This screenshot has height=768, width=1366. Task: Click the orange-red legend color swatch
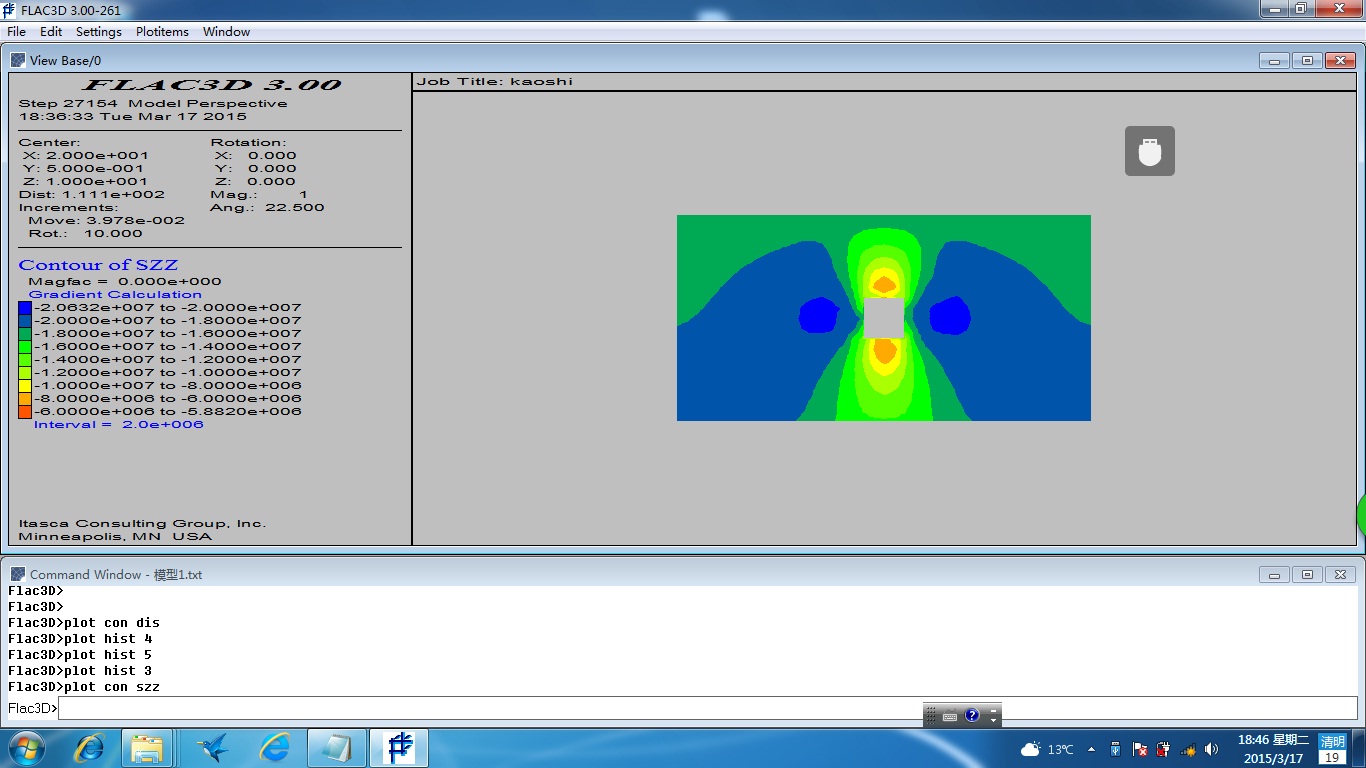[25, 411]
